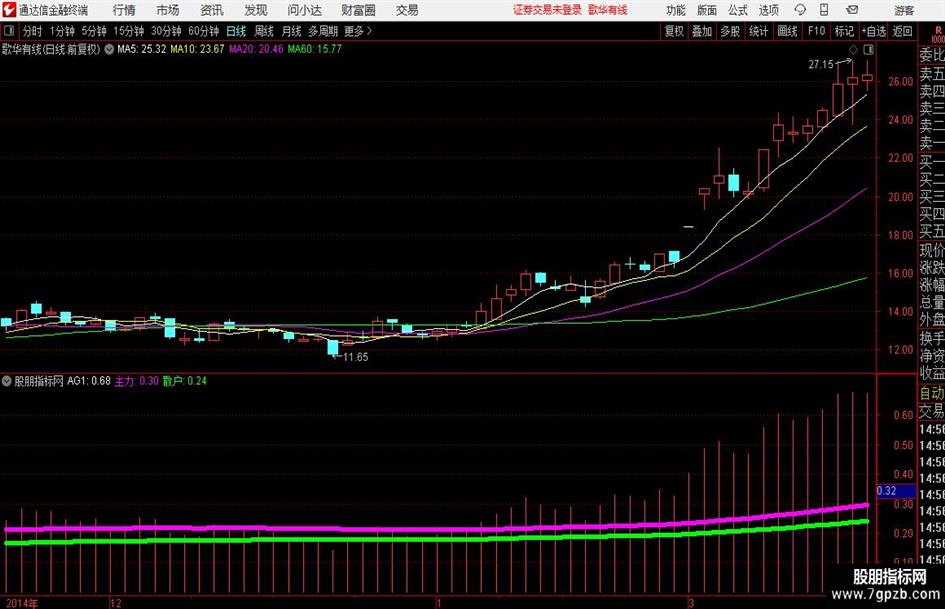Click the 返回 back button
Viewport: 945px width, 609px height.
(x=903, y=31)
